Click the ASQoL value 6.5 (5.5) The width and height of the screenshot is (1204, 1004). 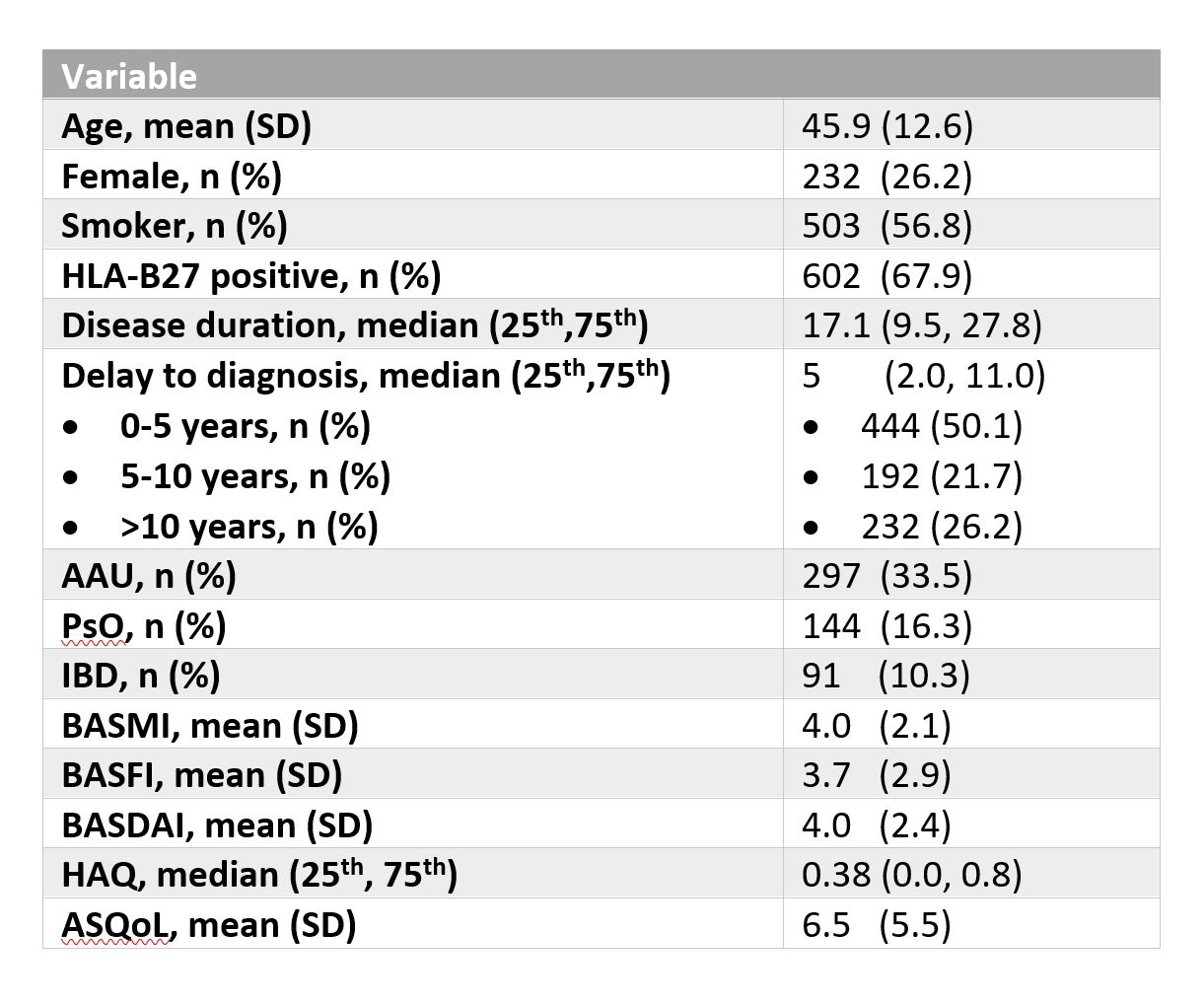pyautogui.click(x=876, y=925)
